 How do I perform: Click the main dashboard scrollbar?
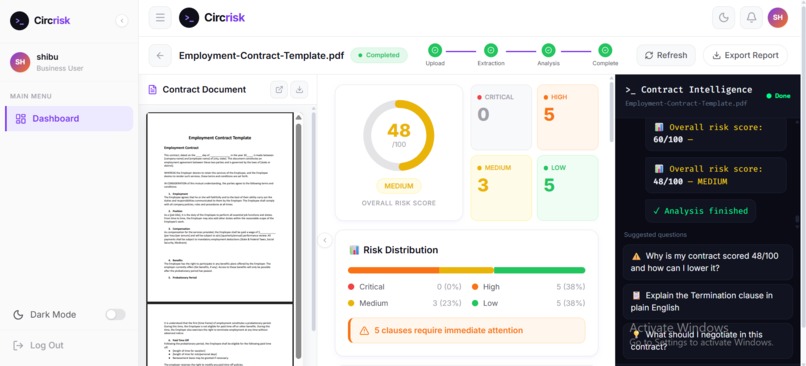(611, 112)
